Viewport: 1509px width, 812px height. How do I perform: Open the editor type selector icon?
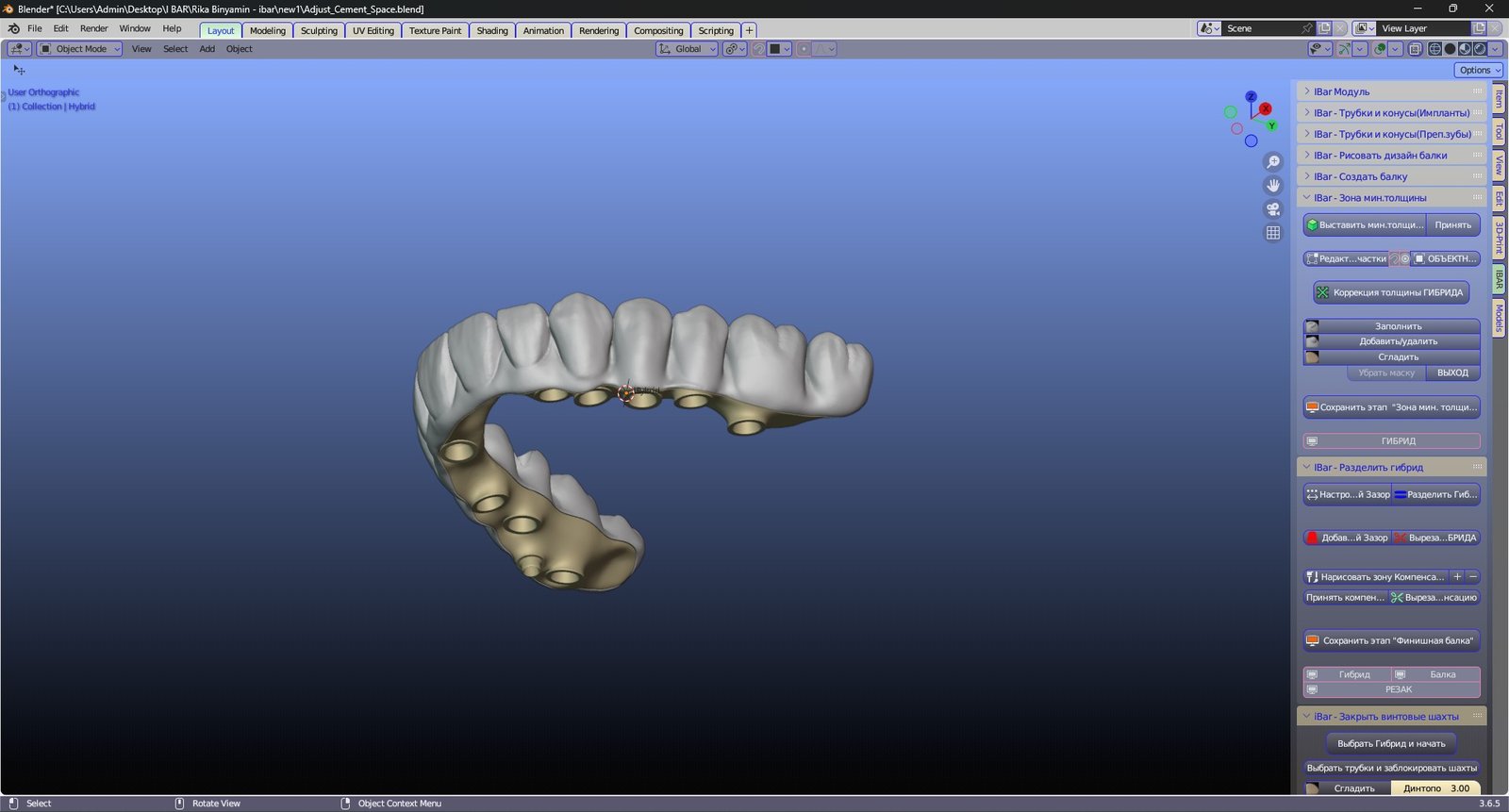pyautogui.click(x=19, y=49)
